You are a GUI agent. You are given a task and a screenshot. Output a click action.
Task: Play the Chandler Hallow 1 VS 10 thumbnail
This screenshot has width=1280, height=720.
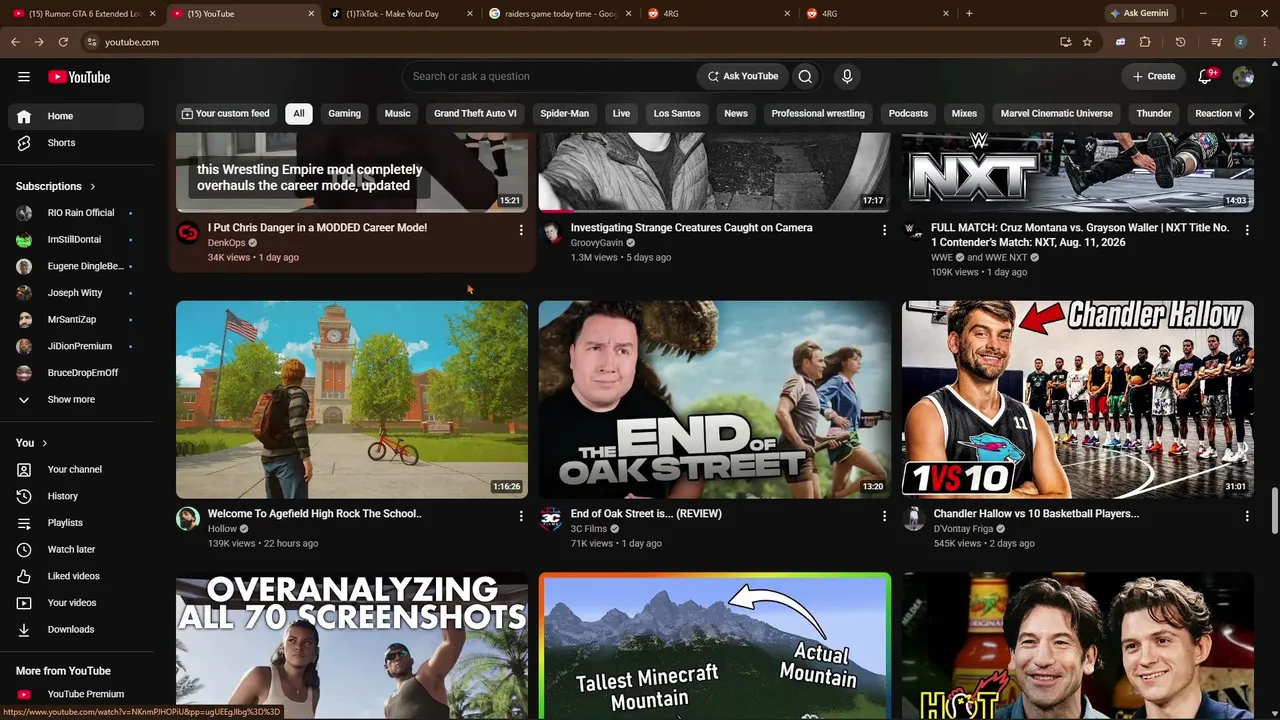[x=1077, y=400]
